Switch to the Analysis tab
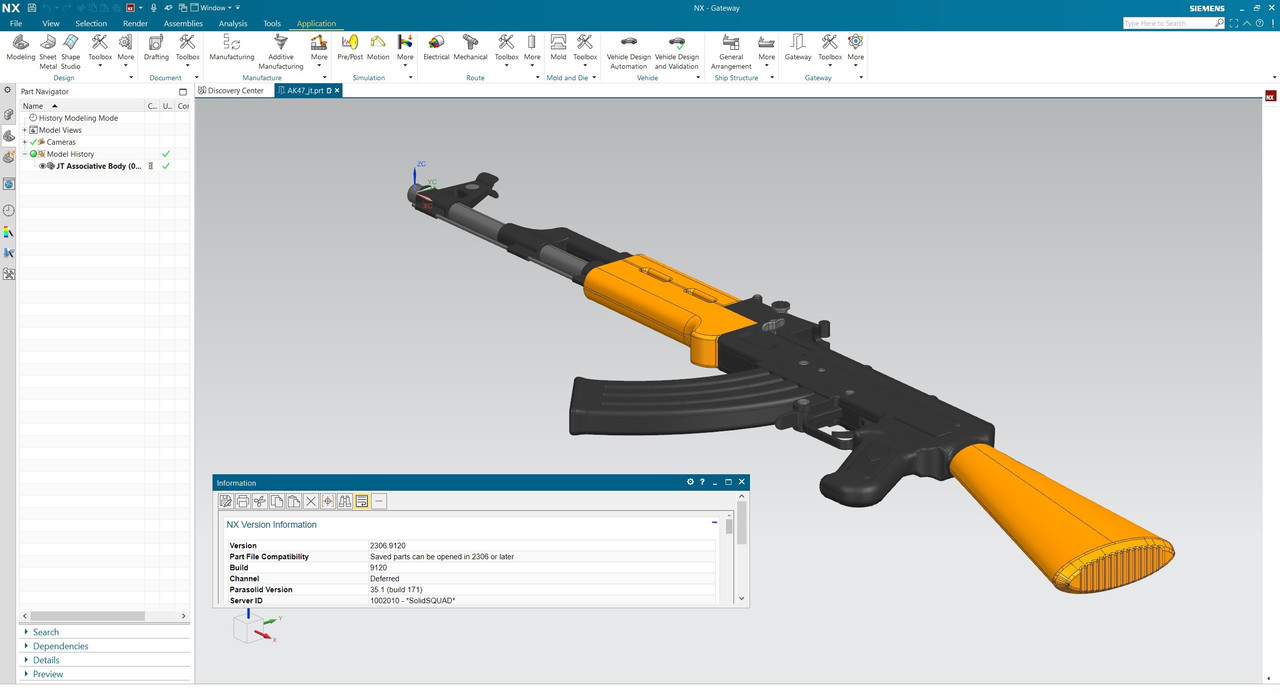Viewport: 1280px width, 695px height. point(233,23)
